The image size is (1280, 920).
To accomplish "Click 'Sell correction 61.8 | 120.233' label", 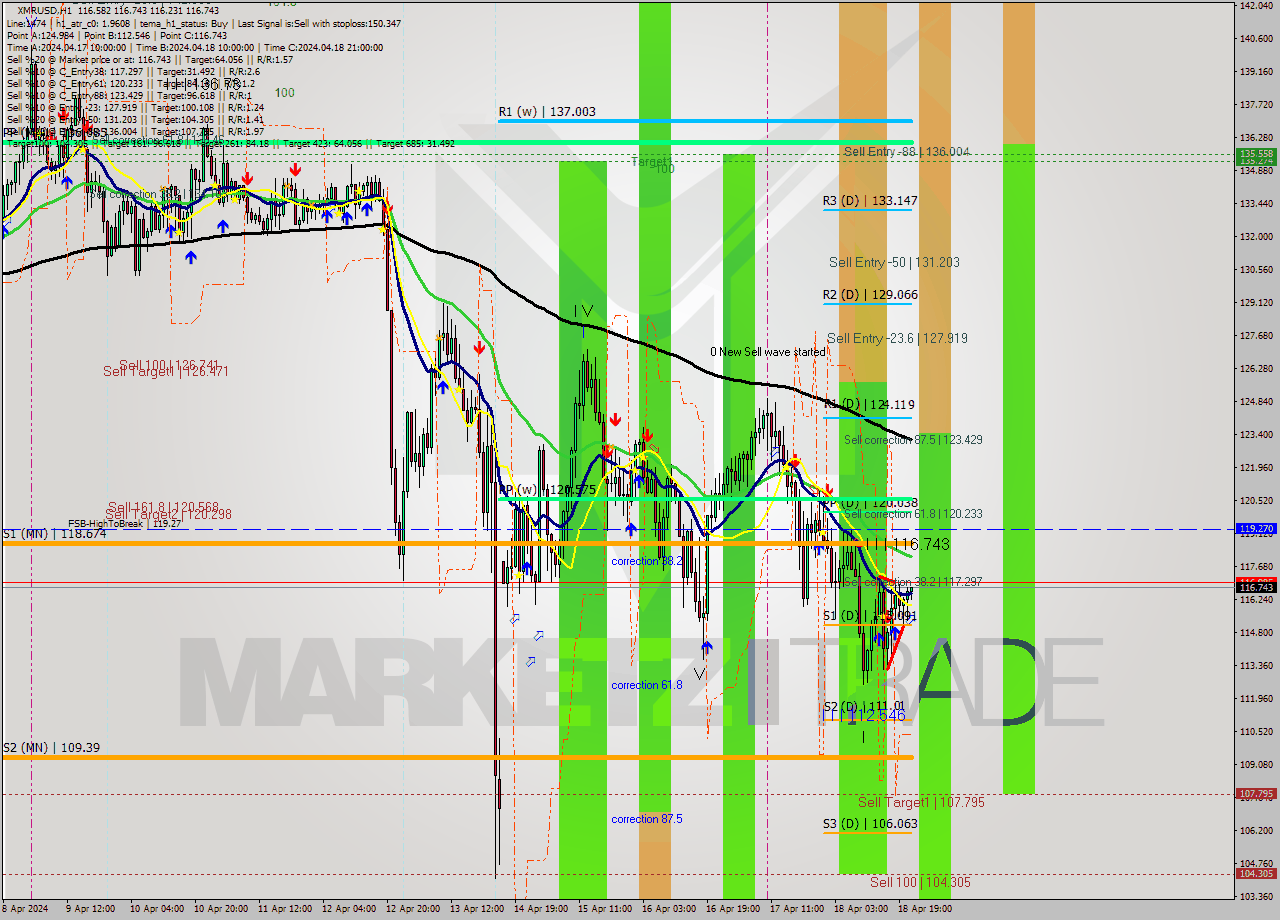I will tap(913, 514).
